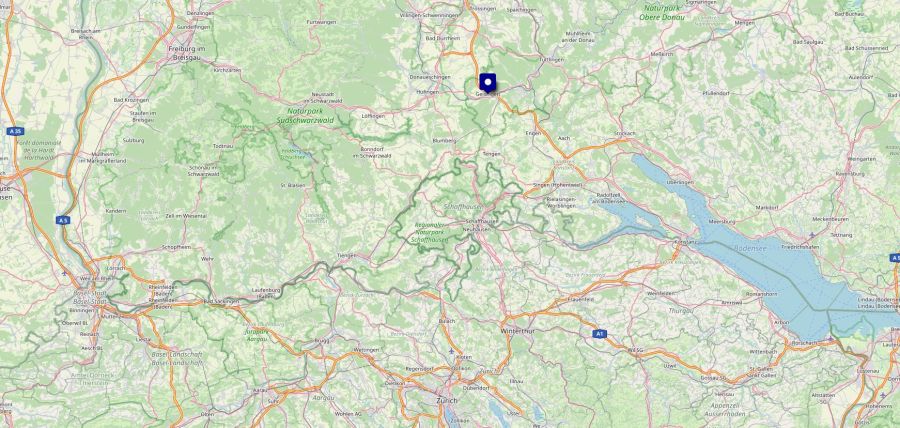900x428 pixels.
Task: Click the Stockach town label
Action: 624,133
